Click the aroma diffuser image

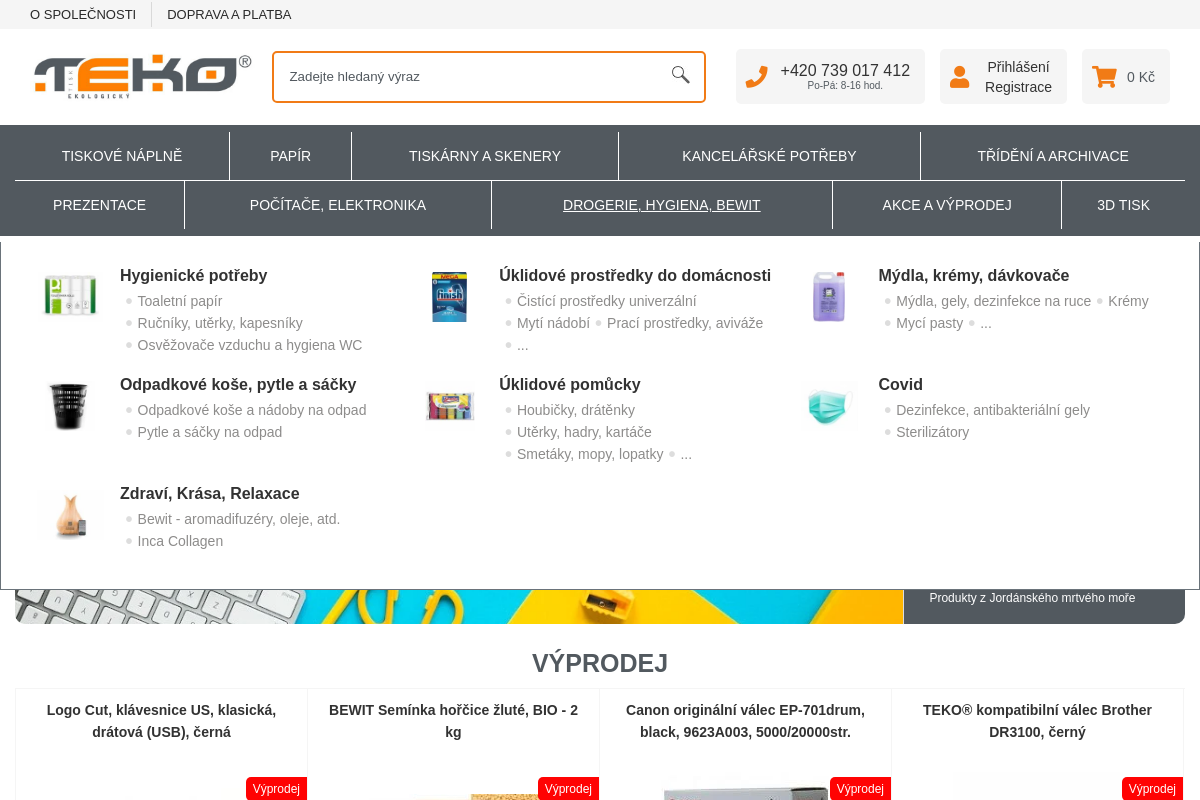pos(70,514)
